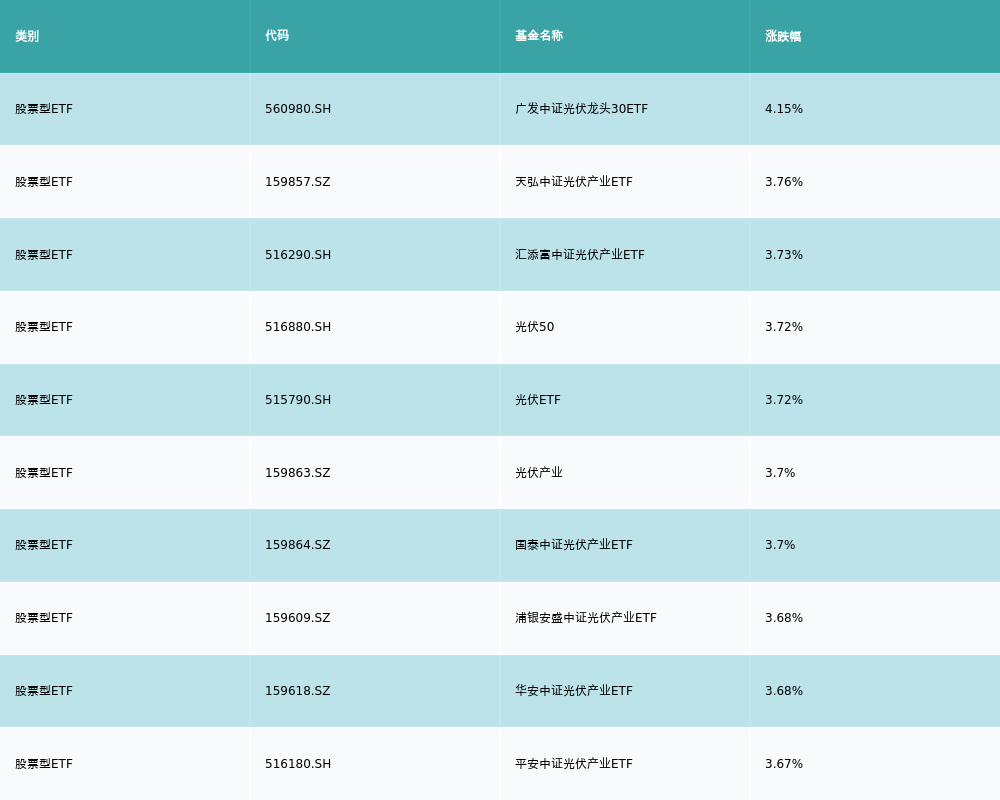Image resolution: width=1000 pixels, height=800 pixels.
Task: Click 股票型ETF in the 159857.SZ row
Action: click(44, 182)
